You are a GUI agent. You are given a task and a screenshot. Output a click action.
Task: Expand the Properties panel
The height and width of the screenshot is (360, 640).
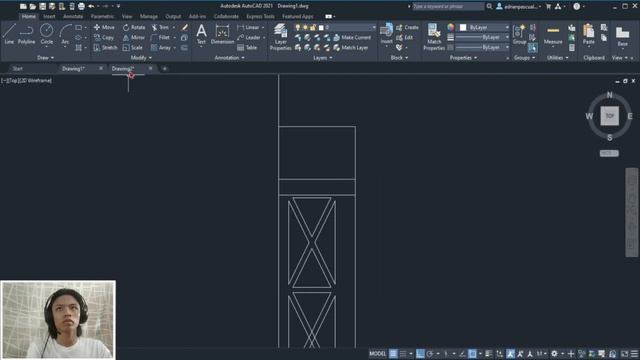463,58
